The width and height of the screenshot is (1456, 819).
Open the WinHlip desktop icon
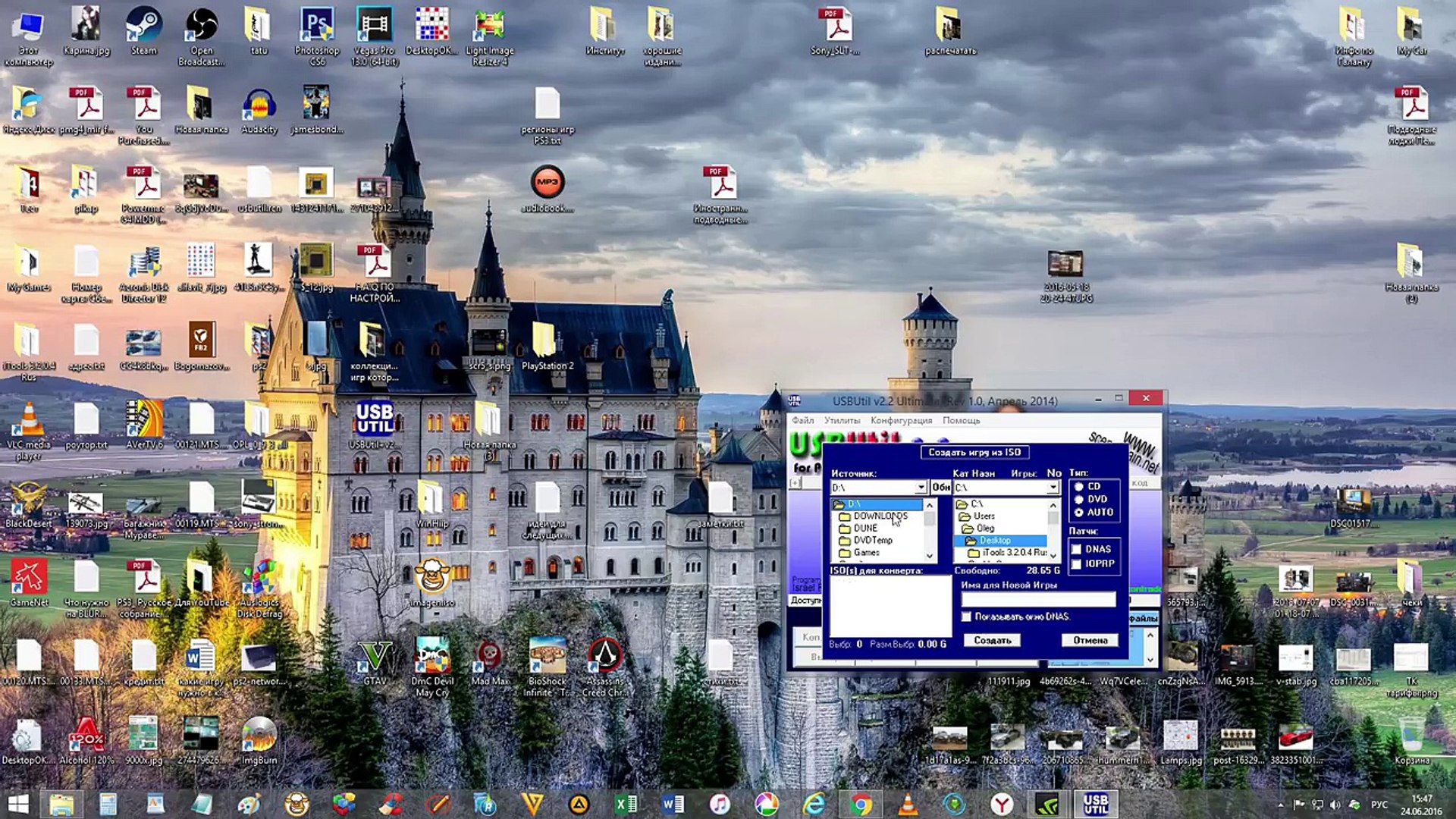click(x=431, y=504)
